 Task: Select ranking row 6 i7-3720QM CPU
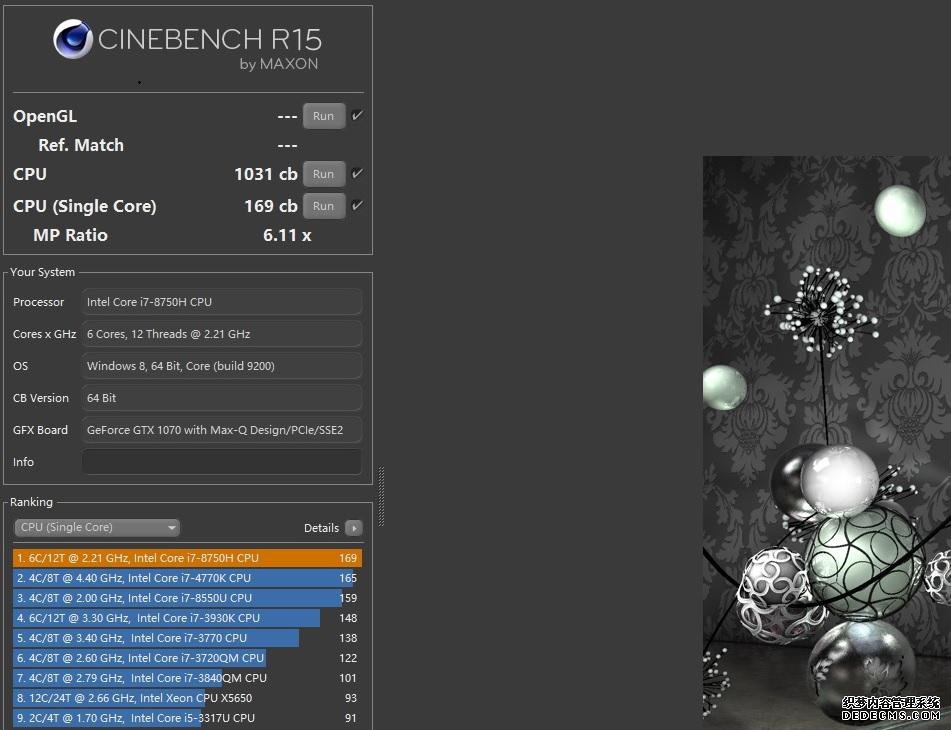[187, 658]
